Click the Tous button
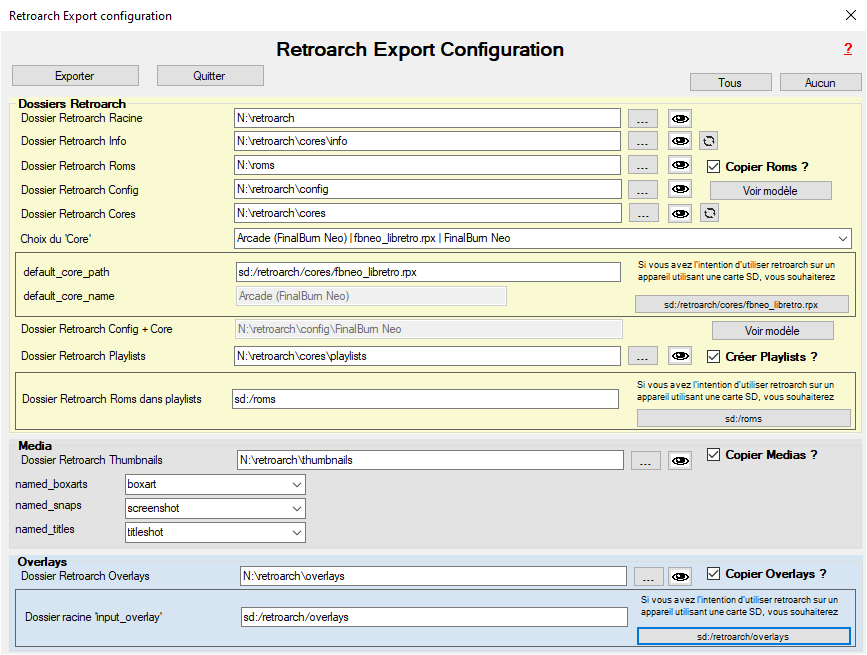Screen dimensions: 867x655 tap(730, 83)
